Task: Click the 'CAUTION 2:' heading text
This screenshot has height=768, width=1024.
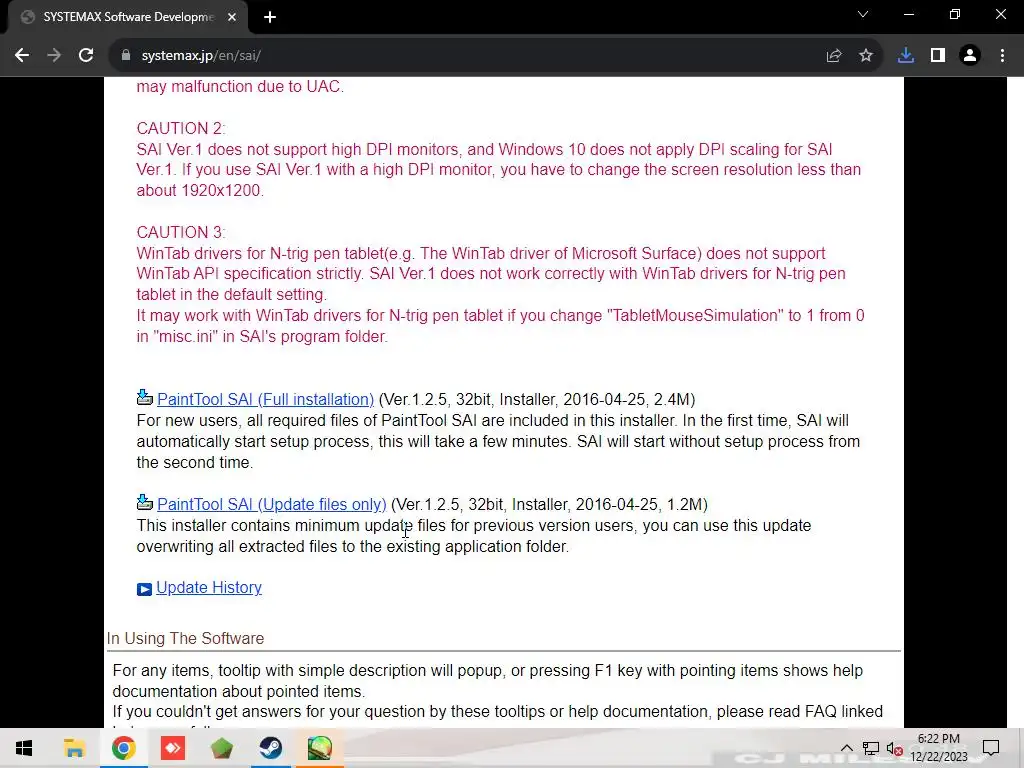Action: pyautogui.click(x=181, y=128)
